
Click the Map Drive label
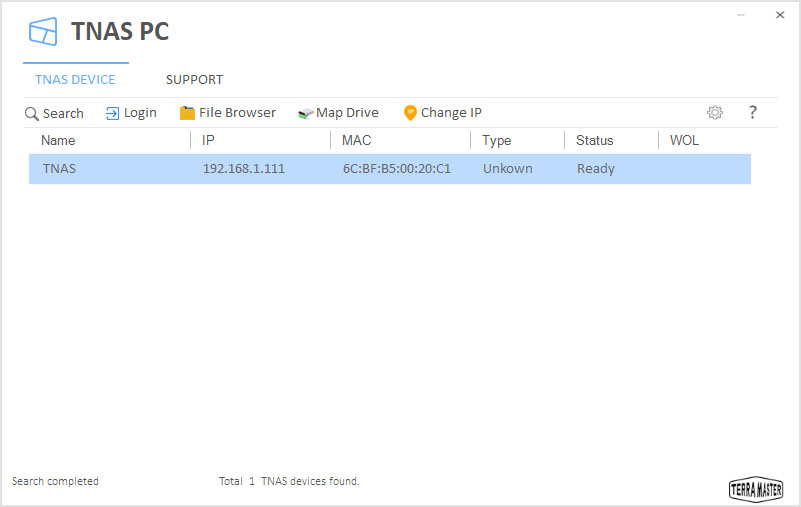coord(347,112)
